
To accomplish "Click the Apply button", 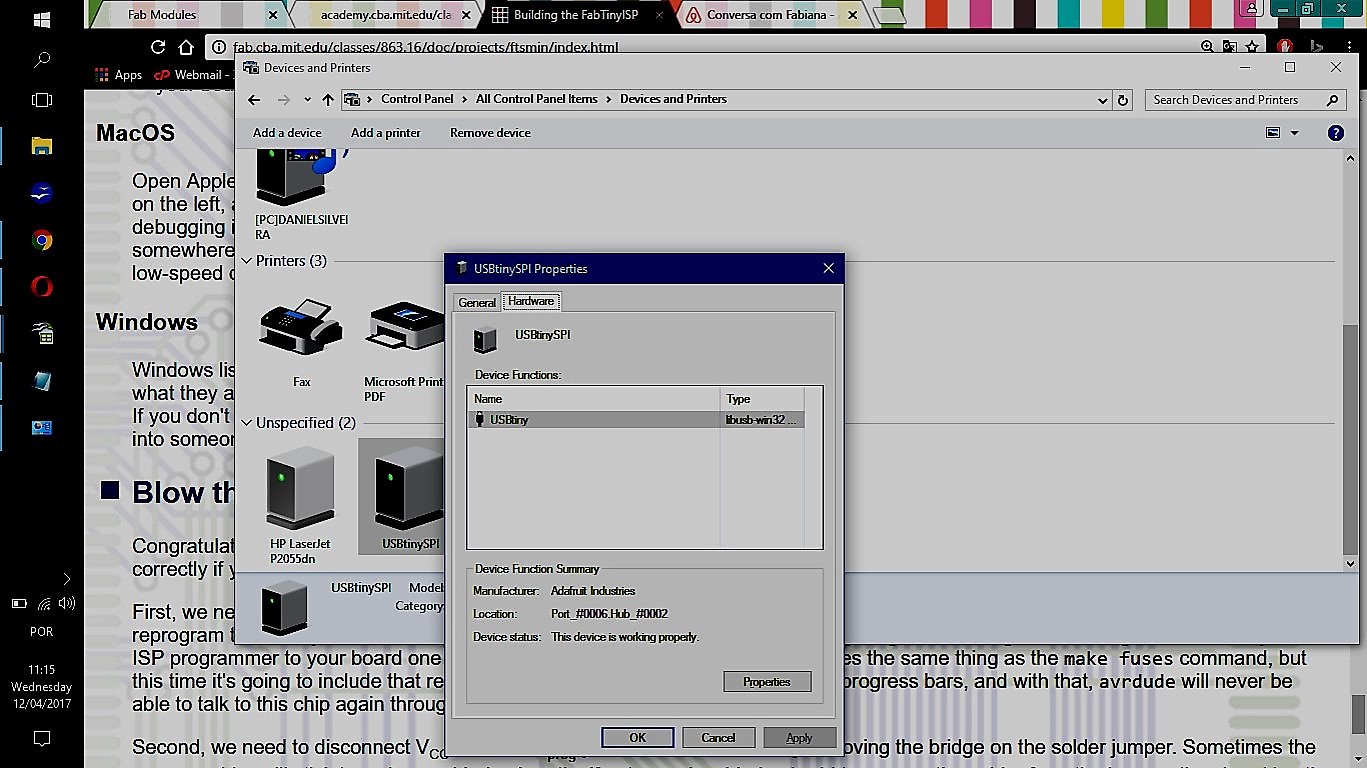I will coord(799,738).
